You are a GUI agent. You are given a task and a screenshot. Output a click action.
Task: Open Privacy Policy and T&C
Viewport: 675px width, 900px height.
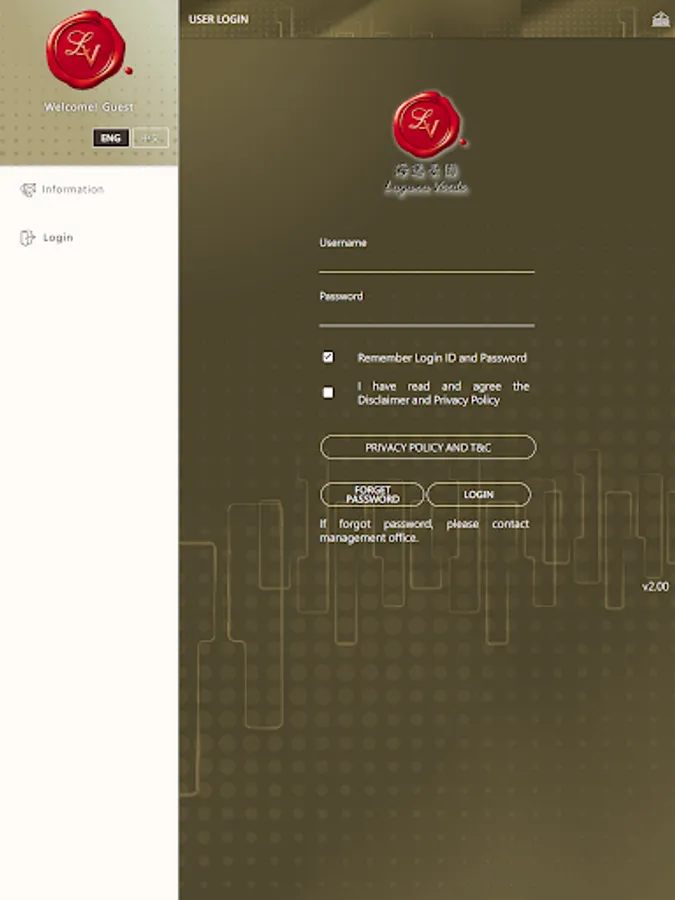[428, 447]
